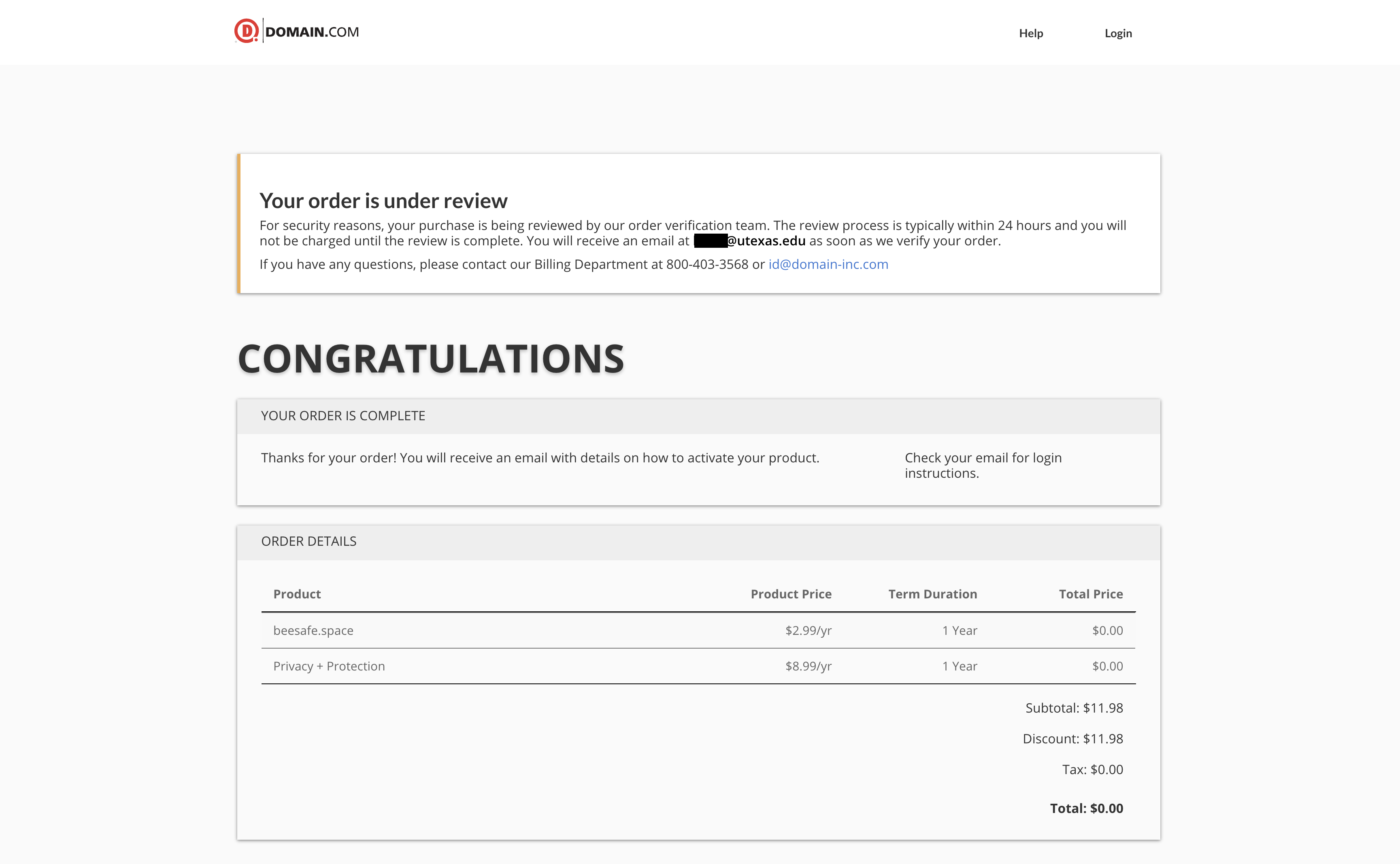The image size is (1400, 864).
Task: Select the beesafe.space product row
Action: coord(313,631)
